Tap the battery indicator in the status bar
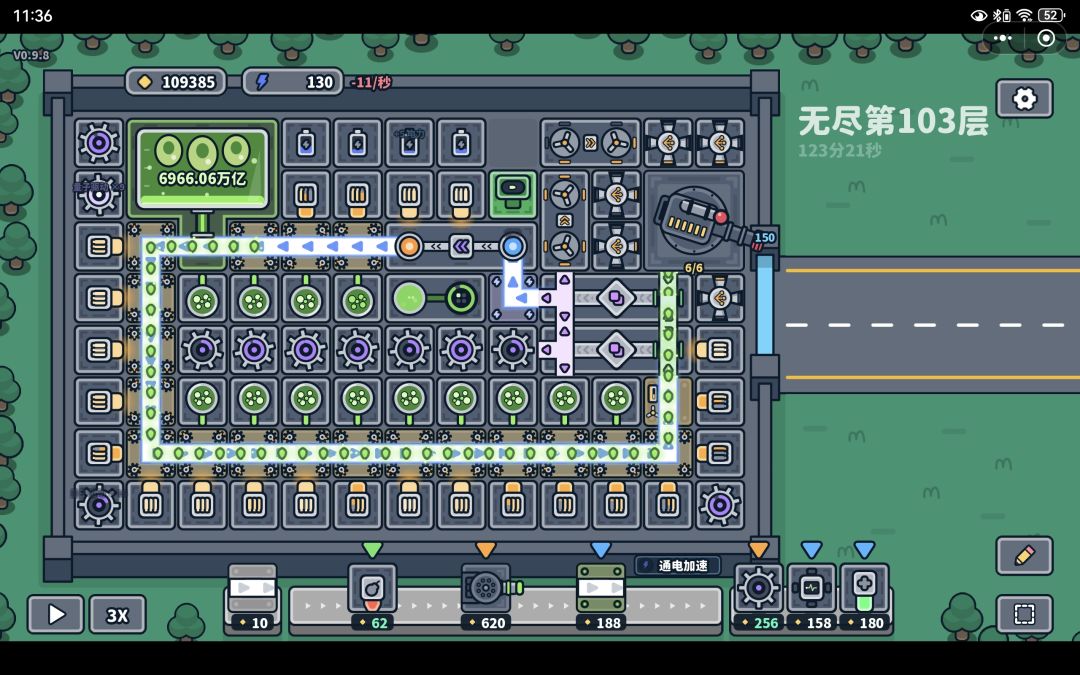This screenshot has width=1080, height=675. [1051, 15]
